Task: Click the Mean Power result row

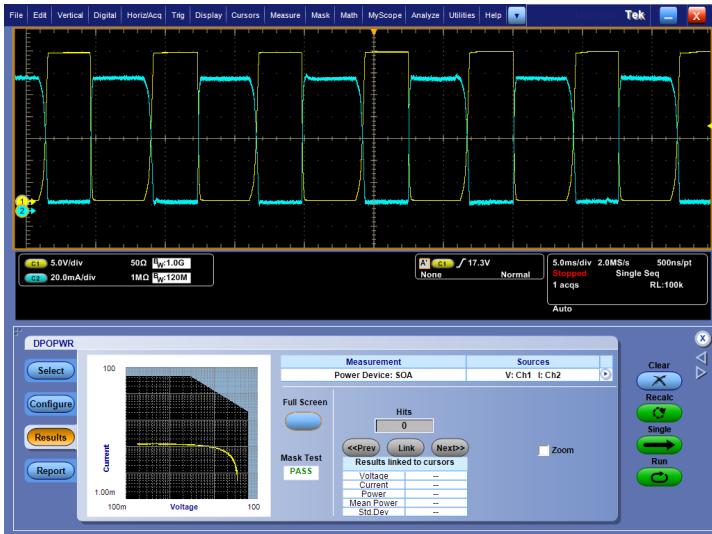Action: tap(405, 503)
